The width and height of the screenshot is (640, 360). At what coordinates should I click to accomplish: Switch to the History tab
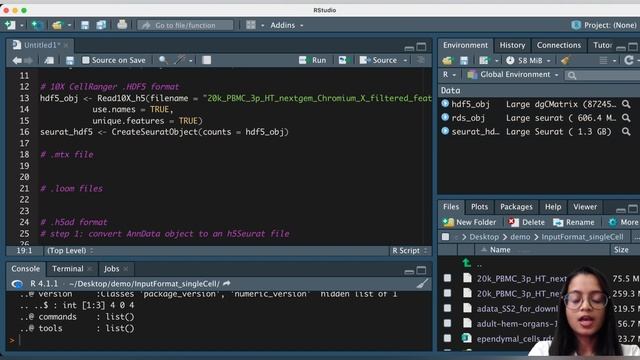point(512,45)
